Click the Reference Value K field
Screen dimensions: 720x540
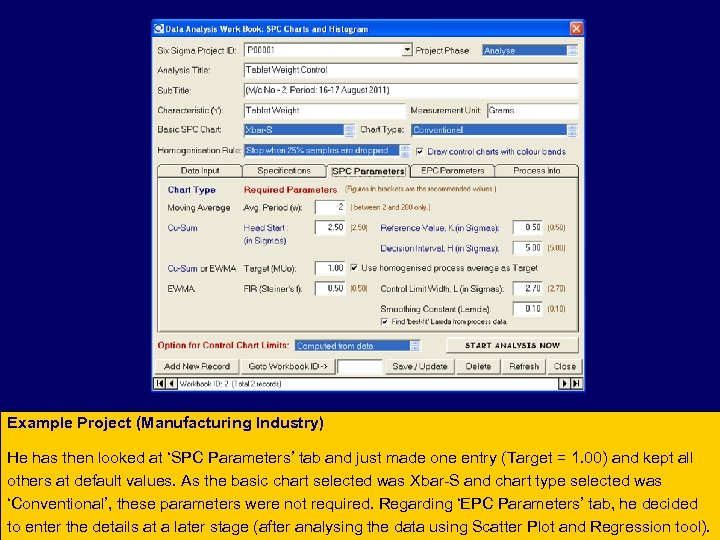point(528,227)
